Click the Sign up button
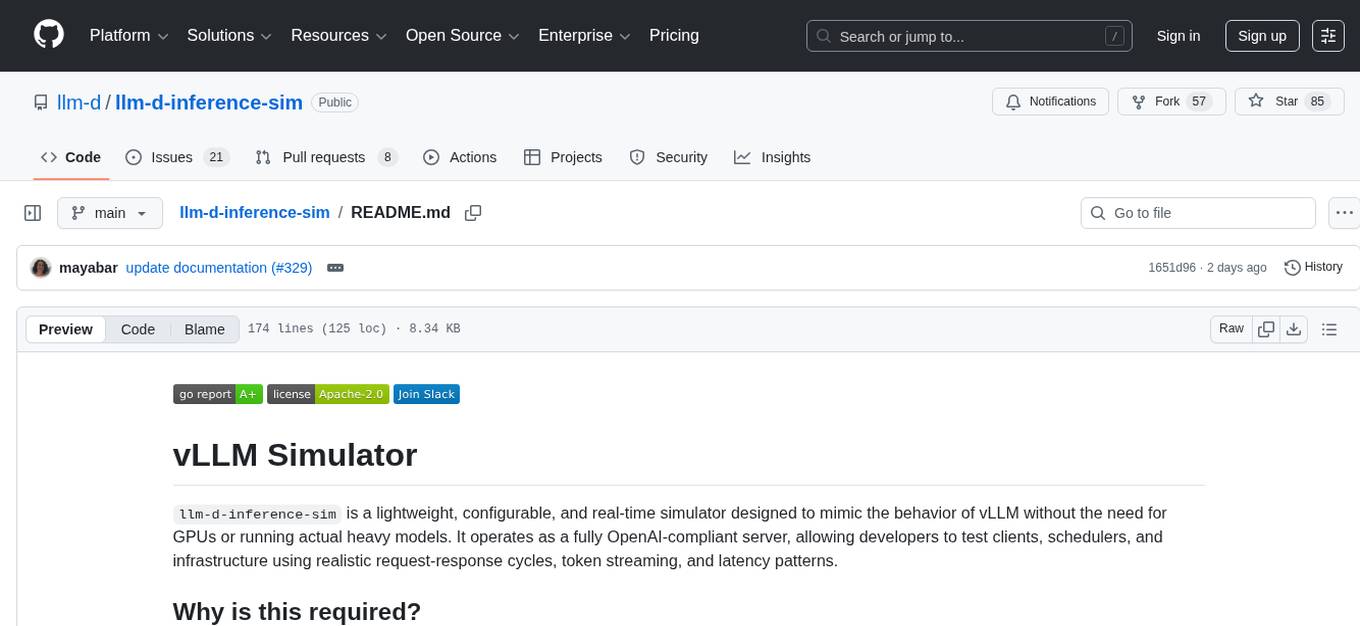The height and width of the screenshot is (626, 1360). (1262, 35)
